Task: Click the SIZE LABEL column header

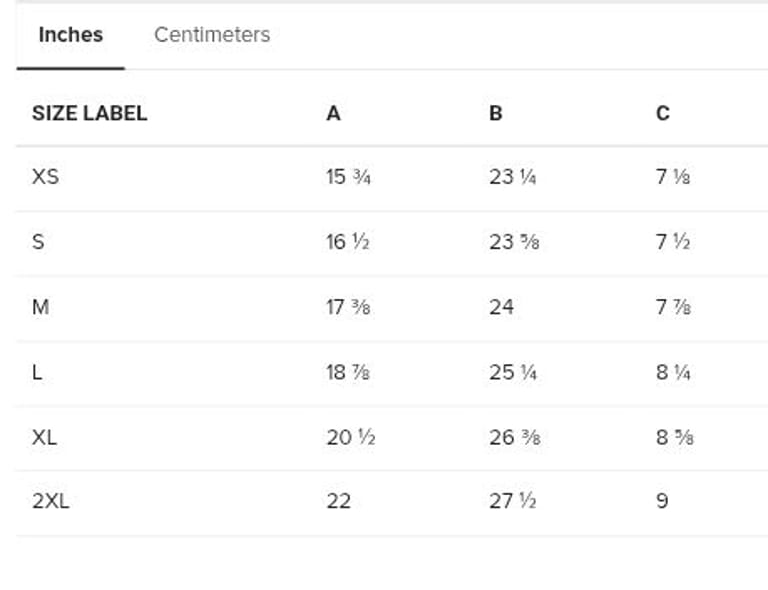Action: (89, 113)
